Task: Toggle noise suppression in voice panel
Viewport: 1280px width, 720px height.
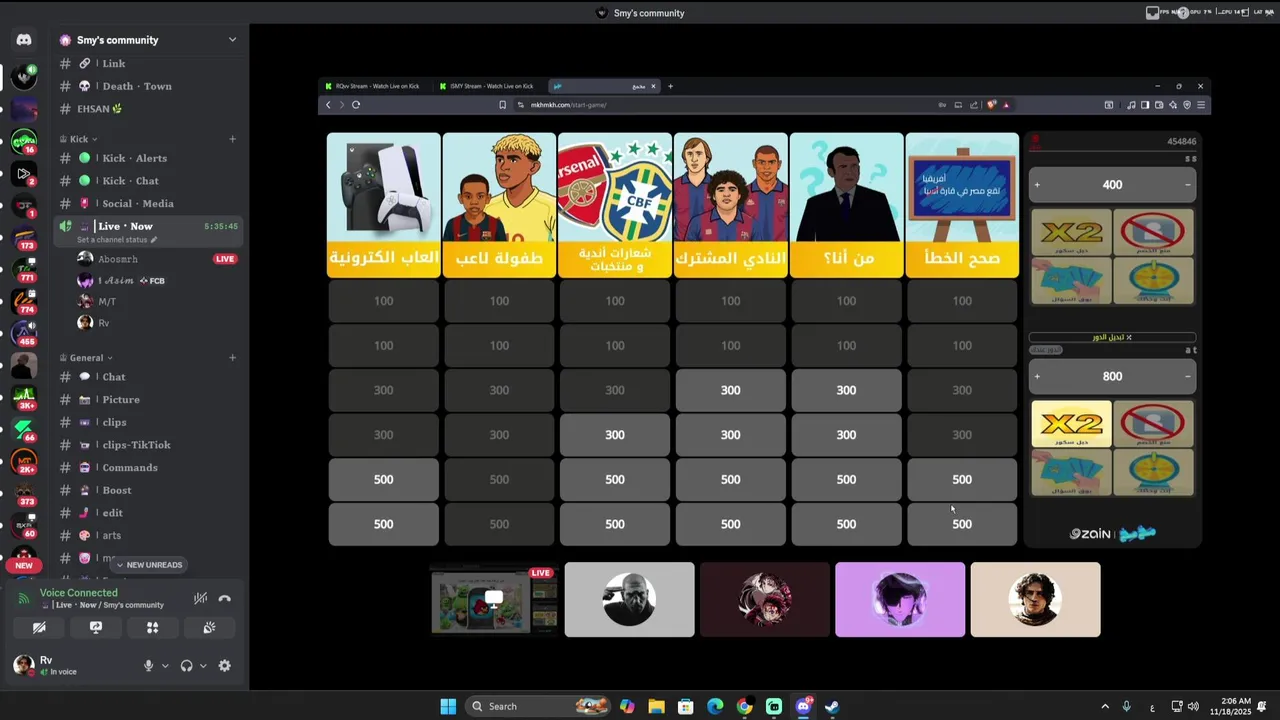Action: pyautogui.click(x=200, y=599)
